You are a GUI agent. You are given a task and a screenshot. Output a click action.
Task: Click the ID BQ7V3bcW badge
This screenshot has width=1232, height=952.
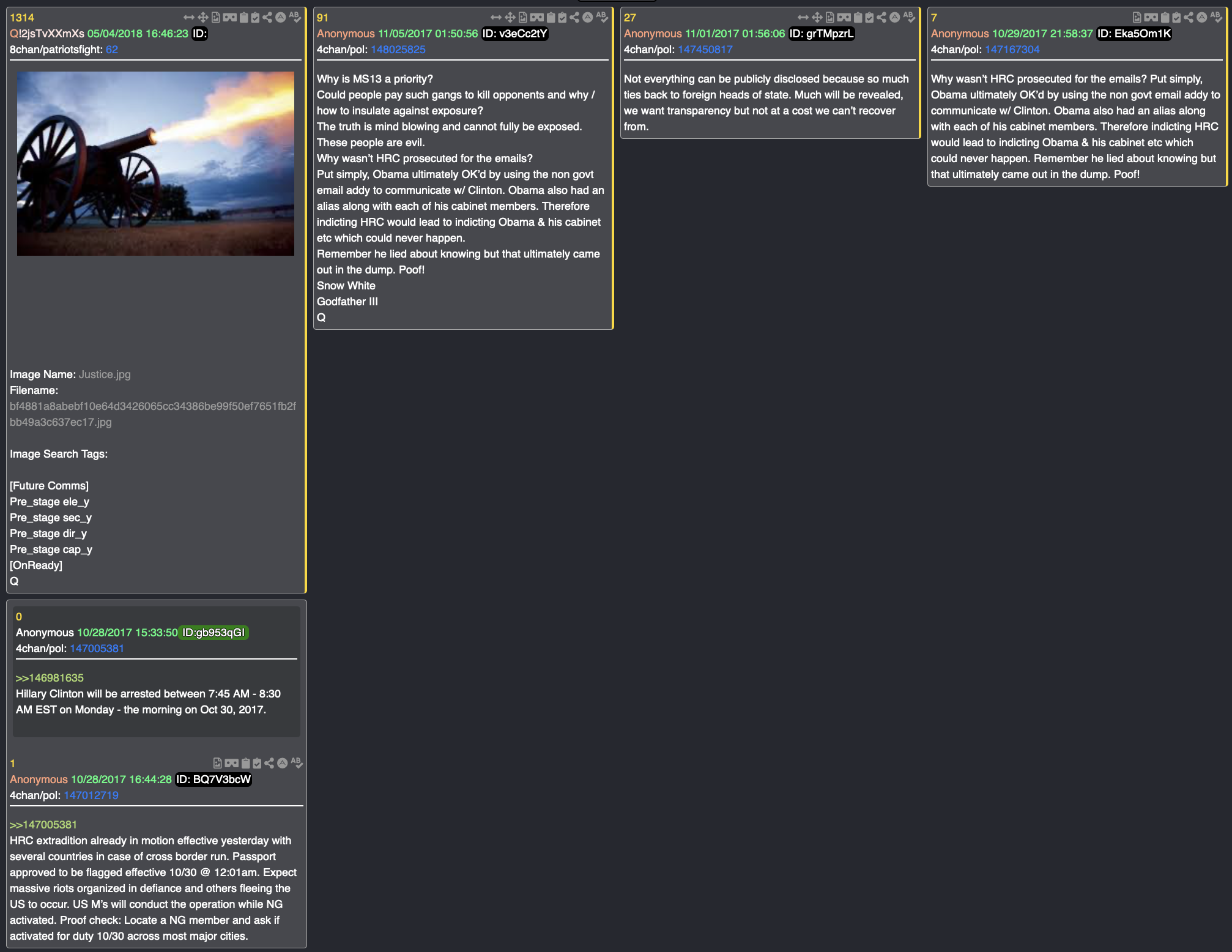[213, 779]
